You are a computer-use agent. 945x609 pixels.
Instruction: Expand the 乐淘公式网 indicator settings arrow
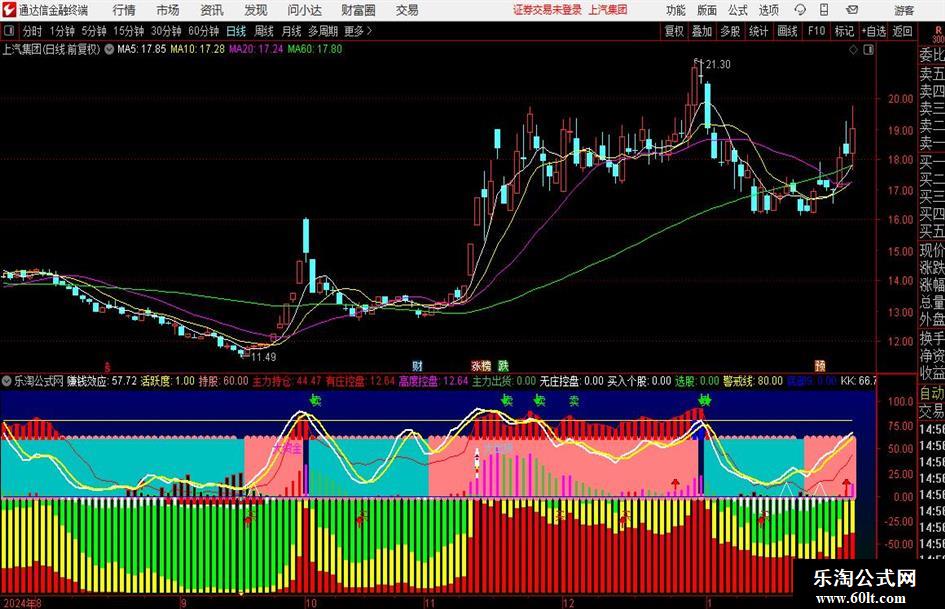point(7,381)
